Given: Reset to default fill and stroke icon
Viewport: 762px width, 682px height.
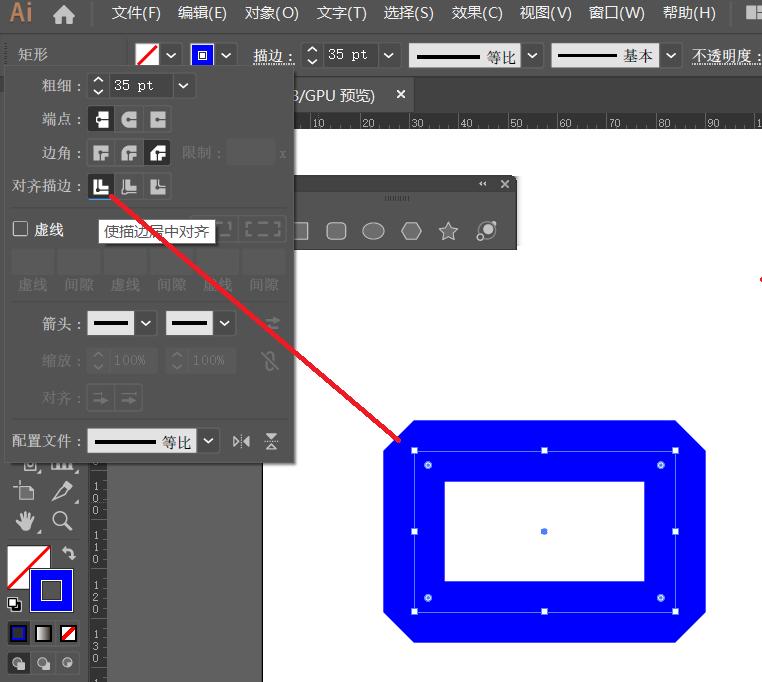Looking at the screenshot, I should click(15, 604).
